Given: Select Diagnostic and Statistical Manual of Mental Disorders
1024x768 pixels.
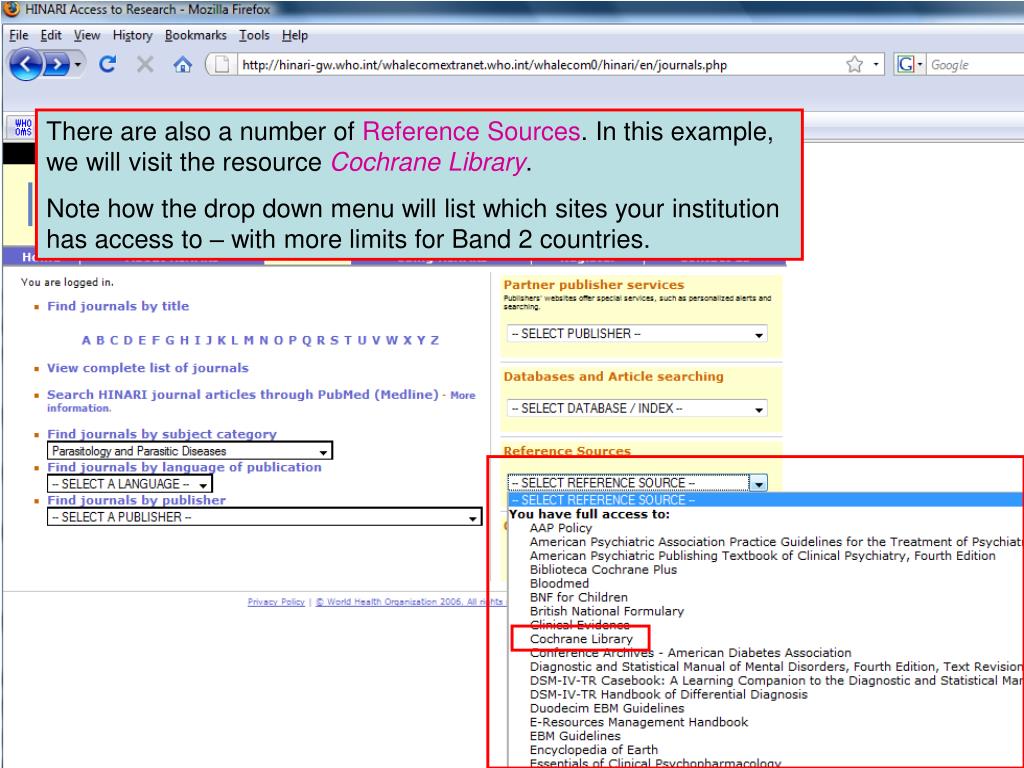Looking at the screenshot, I should [775, 667].
